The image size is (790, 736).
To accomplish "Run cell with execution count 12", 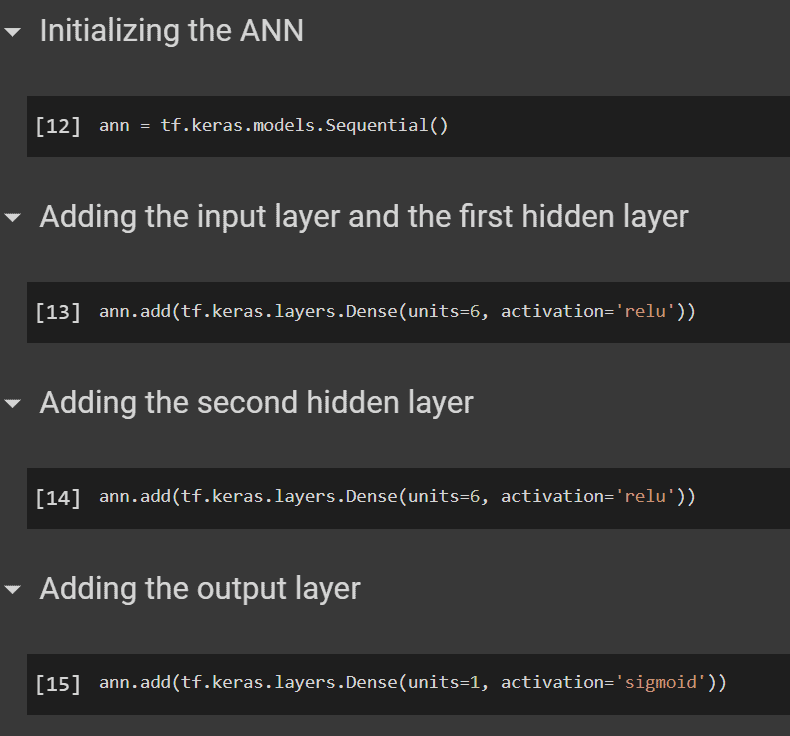I will 58,127.
